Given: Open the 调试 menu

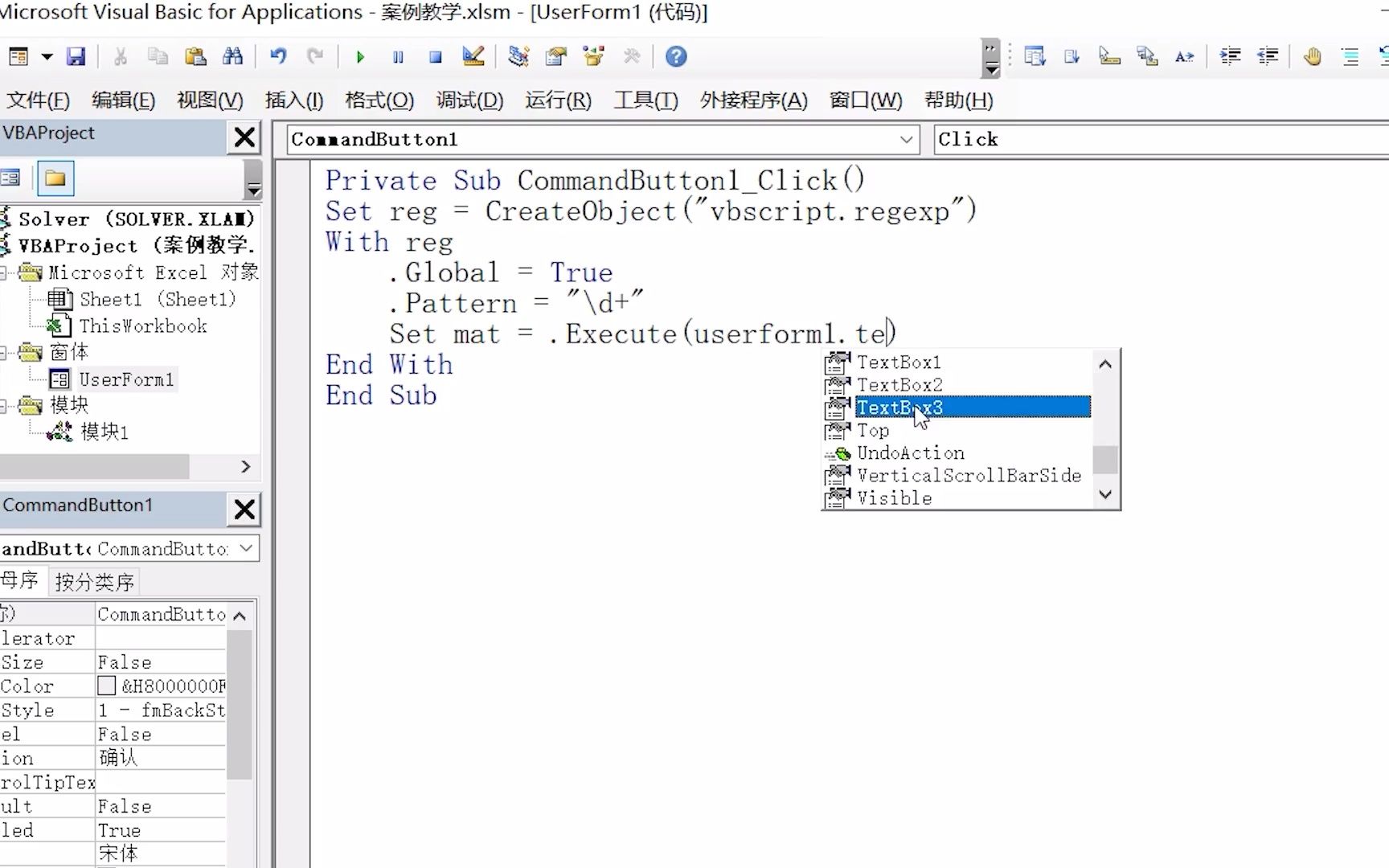Looking at the screenshot, I should pos(469,100).
